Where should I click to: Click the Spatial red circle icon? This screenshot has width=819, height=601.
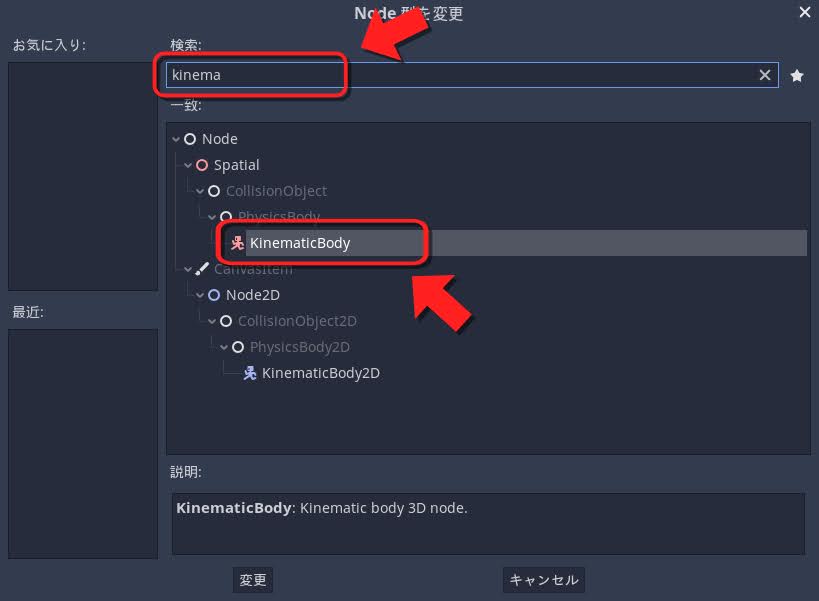point(202,165)
